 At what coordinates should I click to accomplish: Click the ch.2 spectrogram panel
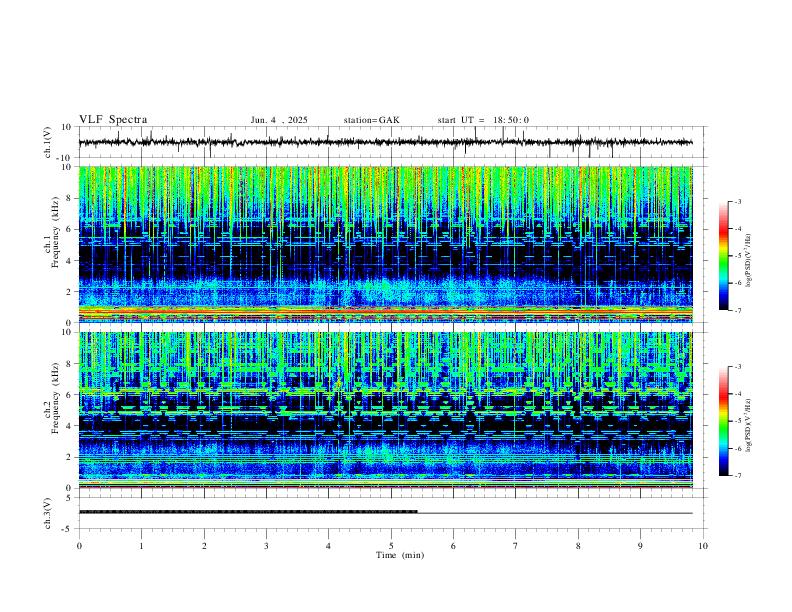click(385, 410)
